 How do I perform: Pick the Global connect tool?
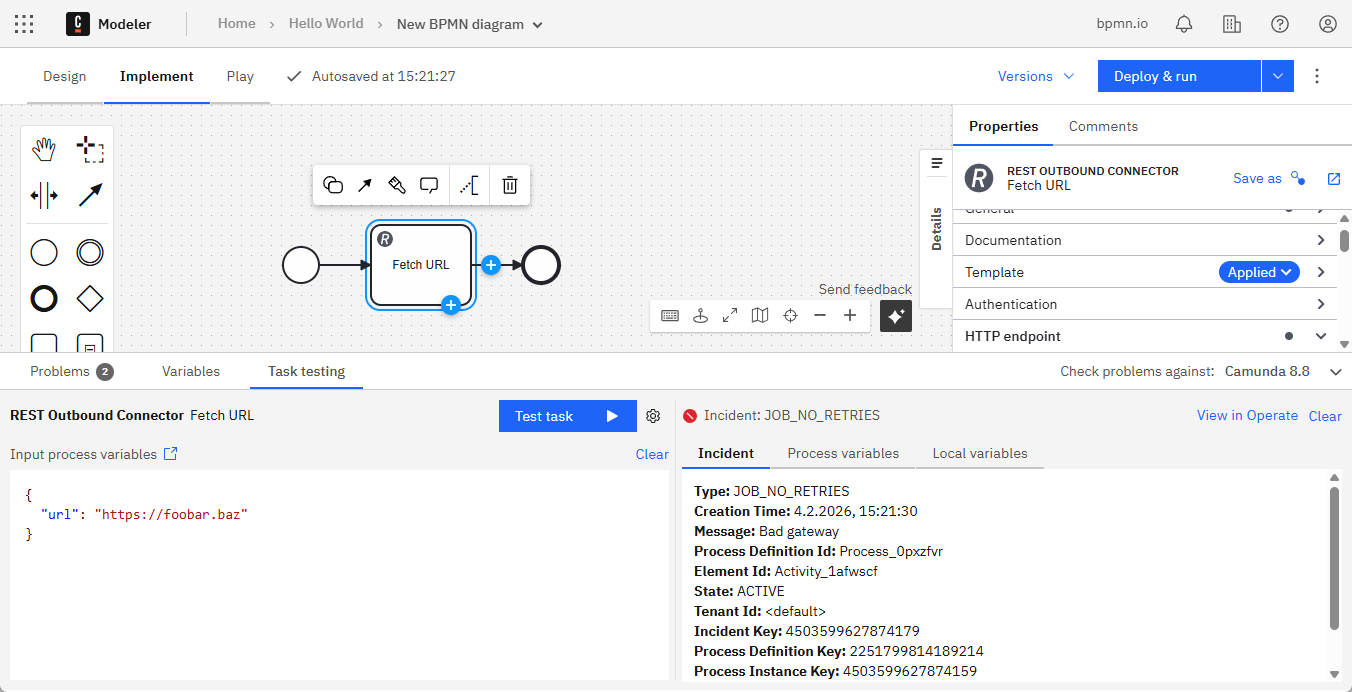91,195
